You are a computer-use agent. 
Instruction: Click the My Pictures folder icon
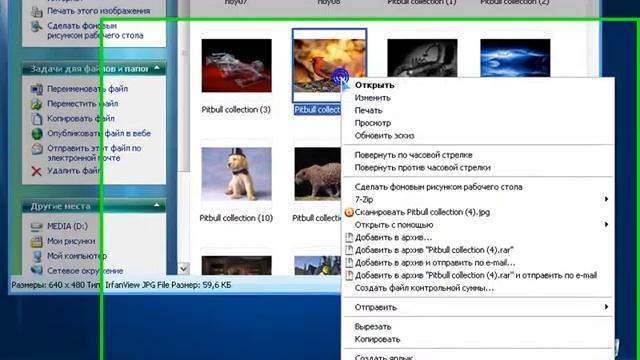click(37, 241)
